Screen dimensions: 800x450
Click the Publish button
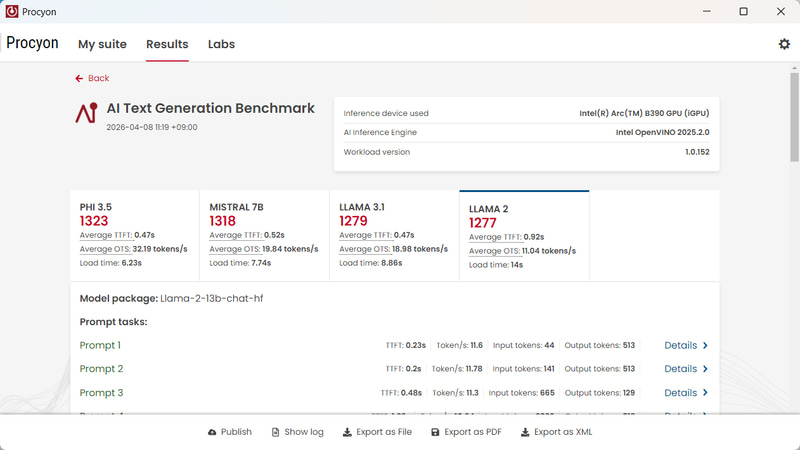pyautogui.click(x=230, y=432)
